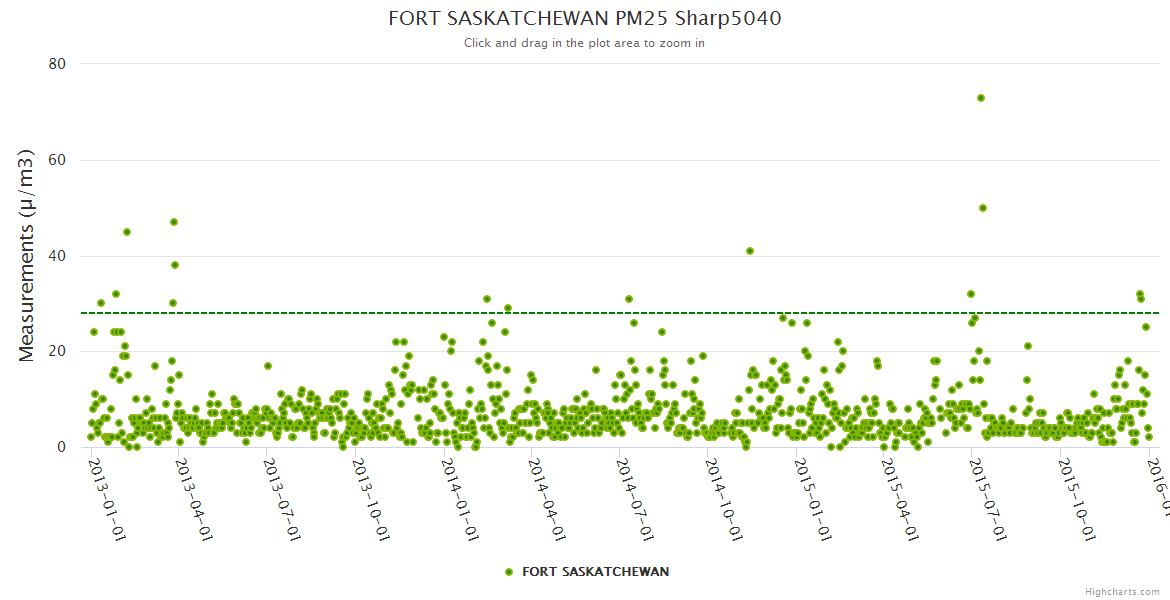This screenshot has width=1170, height=600.
Task: Click the zoom instruction subtitle text
Action: click(x=584, y=43)
